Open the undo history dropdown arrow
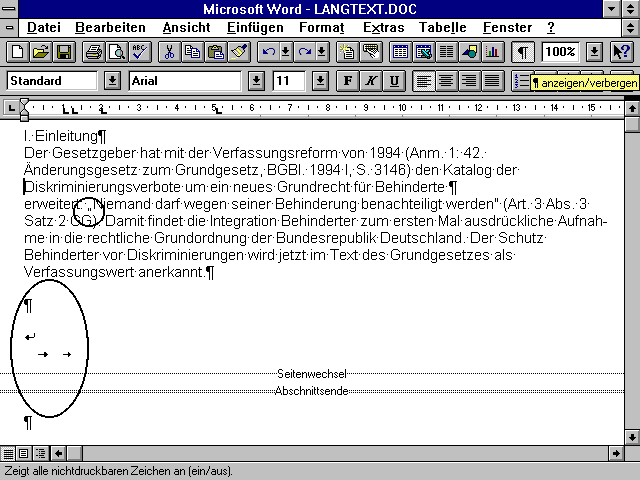 286,52
